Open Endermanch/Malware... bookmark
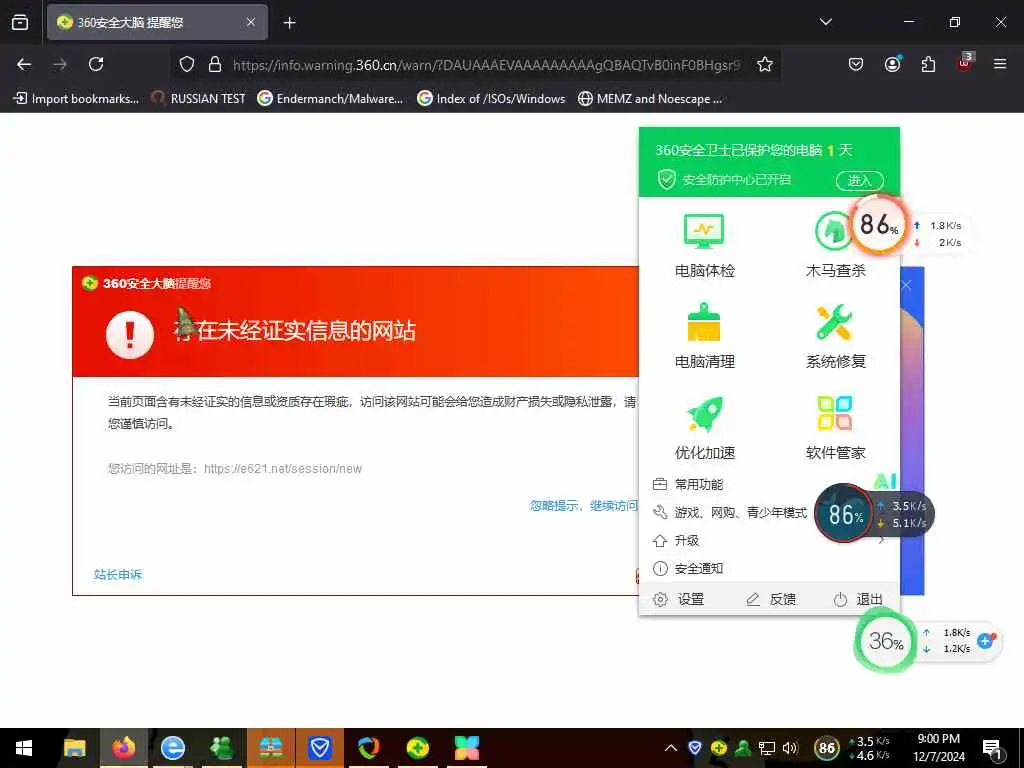 [x=330, y=99]
